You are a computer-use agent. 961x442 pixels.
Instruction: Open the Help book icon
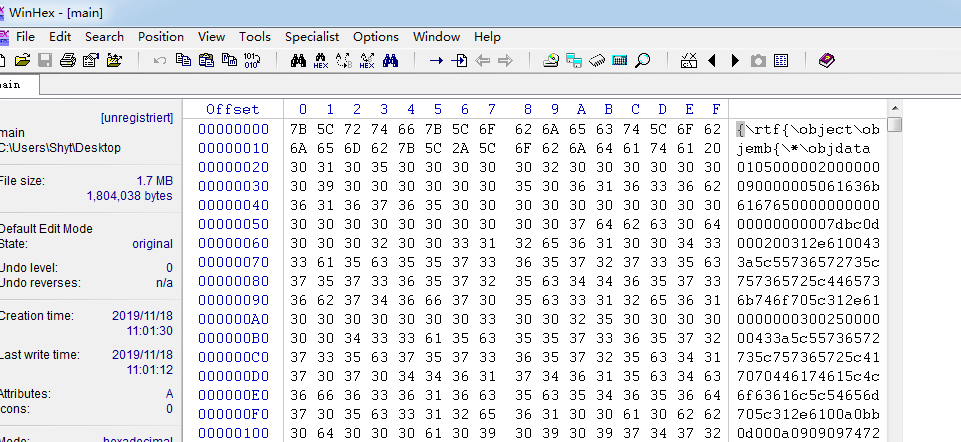827,60
